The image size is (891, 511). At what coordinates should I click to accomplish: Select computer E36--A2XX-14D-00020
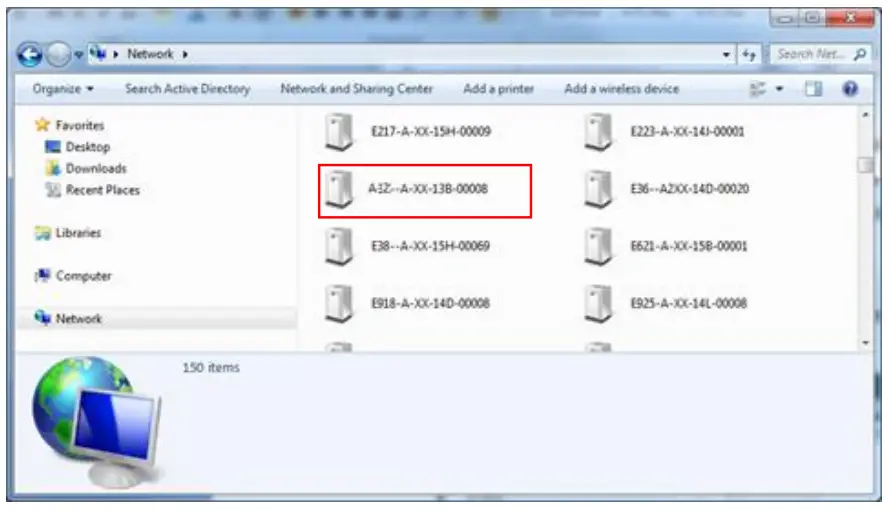(x=689, y=189)
